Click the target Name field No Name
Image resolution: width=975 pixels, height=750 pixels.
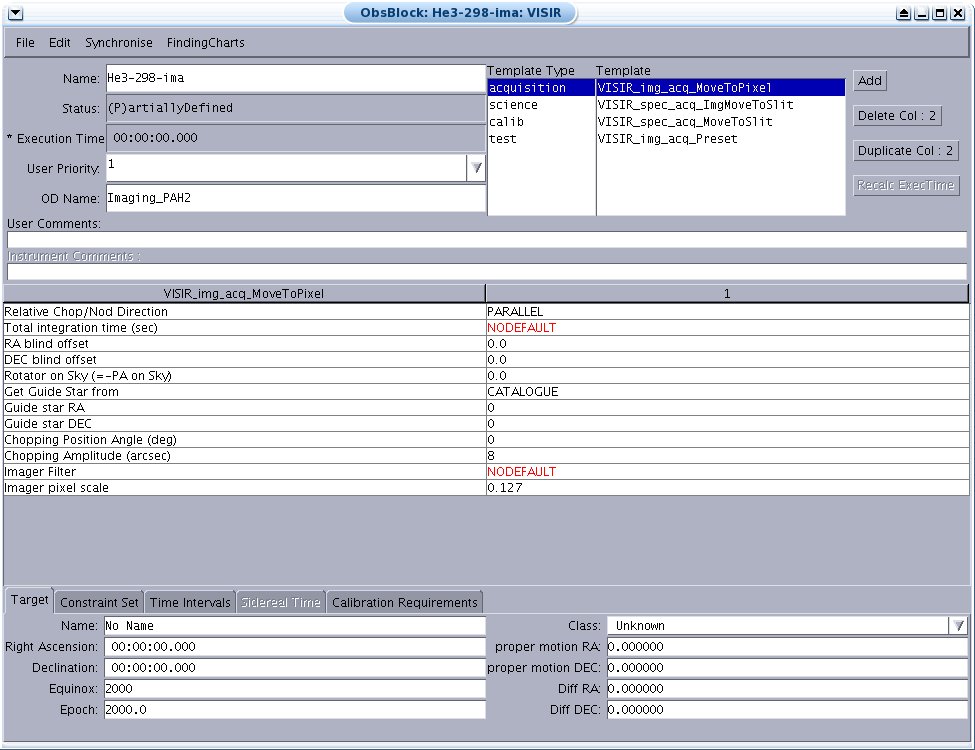click(x=295, y=626)
